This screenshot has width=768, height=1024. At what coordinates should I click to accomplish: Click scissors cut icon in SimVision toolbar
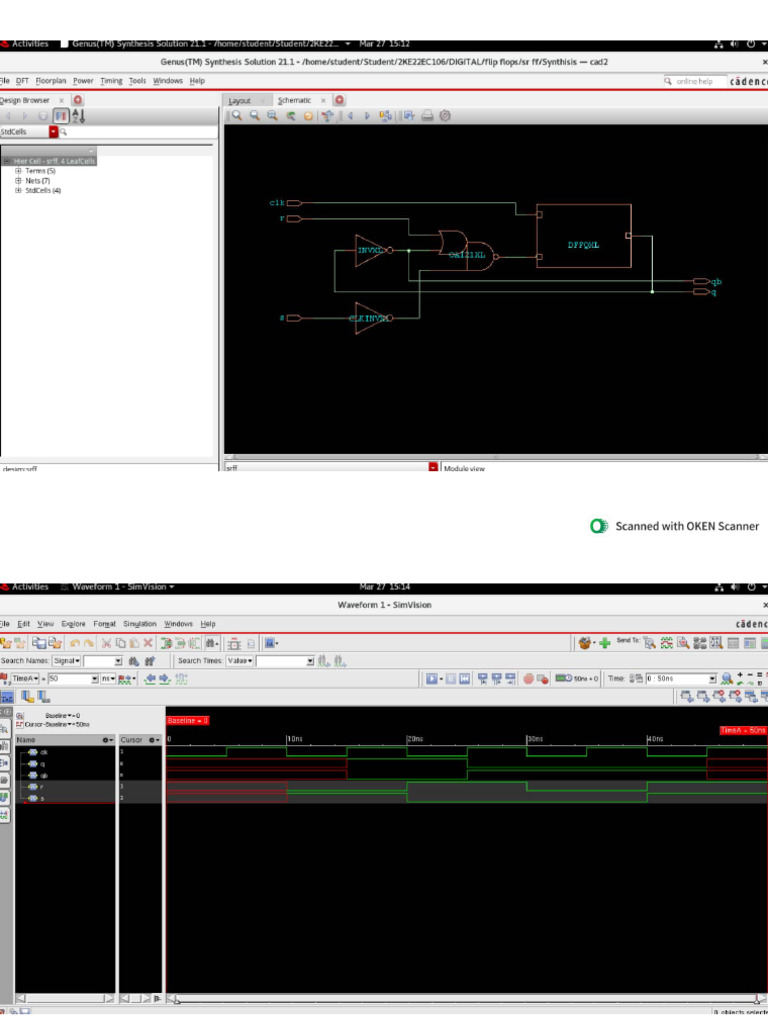pyautogui.click(x=106, y=643)
